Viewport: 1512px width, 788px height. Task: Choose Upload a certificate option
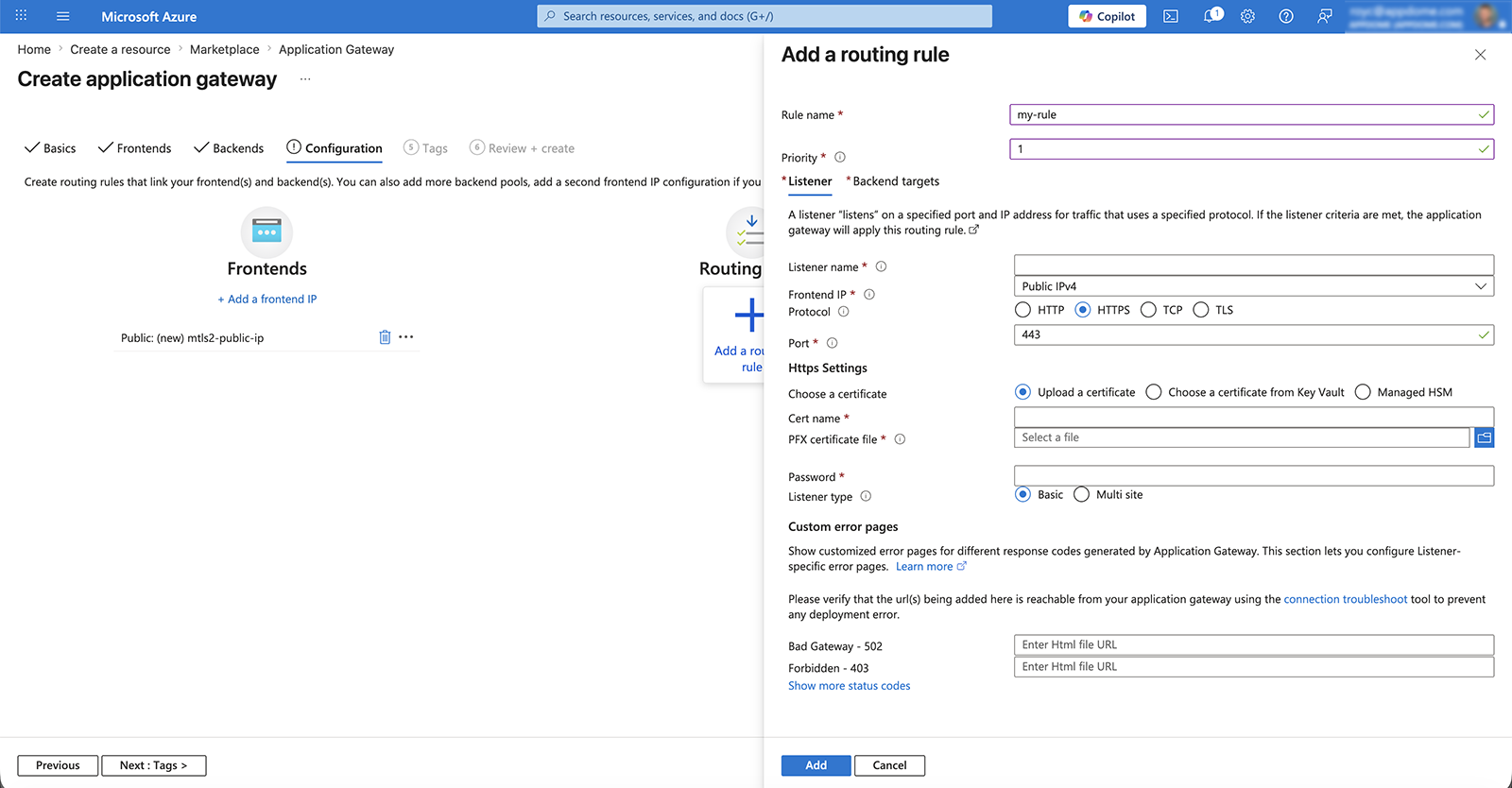[1022, 392]
